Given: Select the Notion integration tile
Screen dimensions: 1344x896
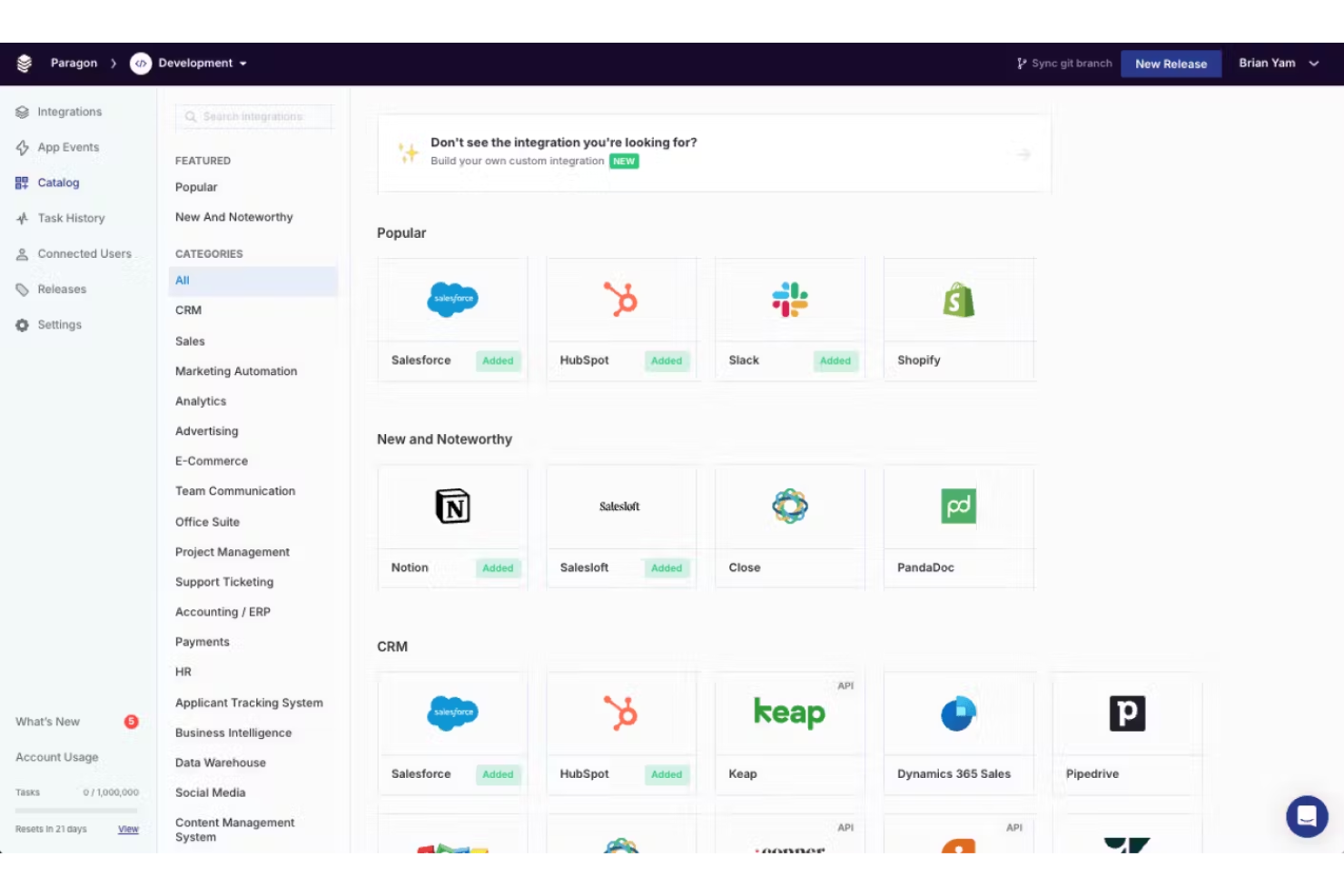Looking at the screenshot, I should [451, 507].
